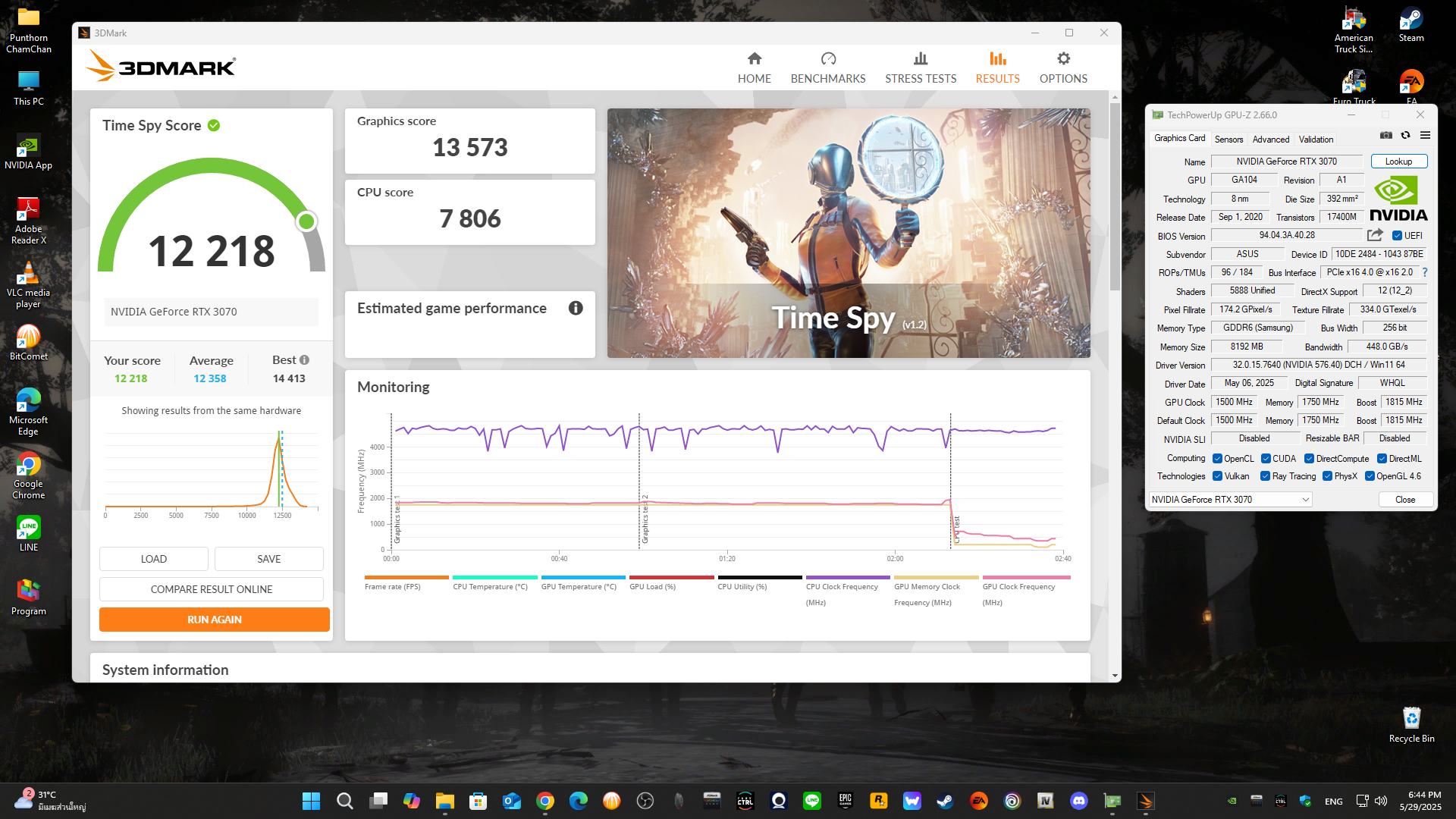Image resolution: width=1456 pixels, height=819 pixels.
Task: Open the Recycle Bin on the desktop
Action: tap(1411, 725)
